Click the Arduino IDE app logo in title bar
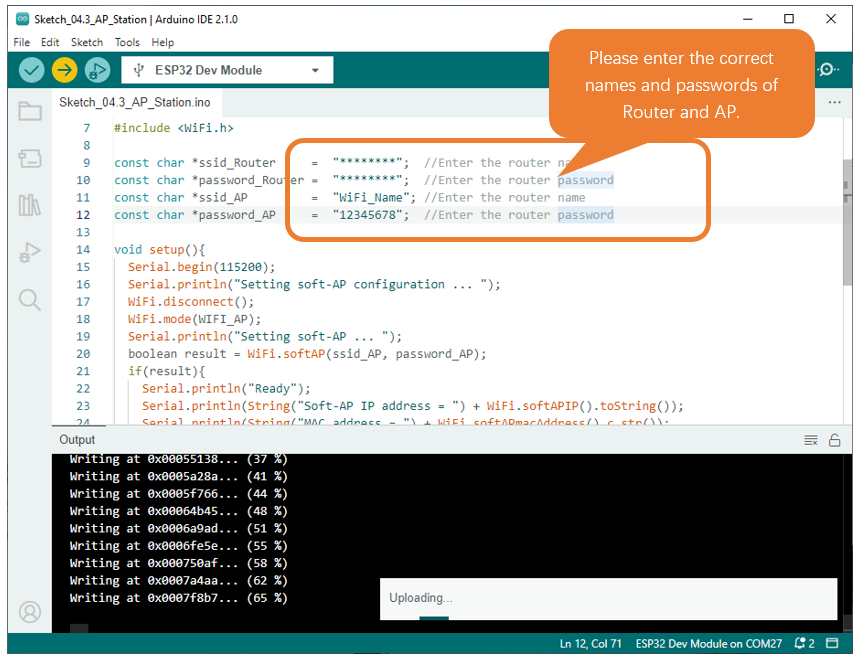Image resolution: width=862 pixels, height=660 pixels. (23, 19)
